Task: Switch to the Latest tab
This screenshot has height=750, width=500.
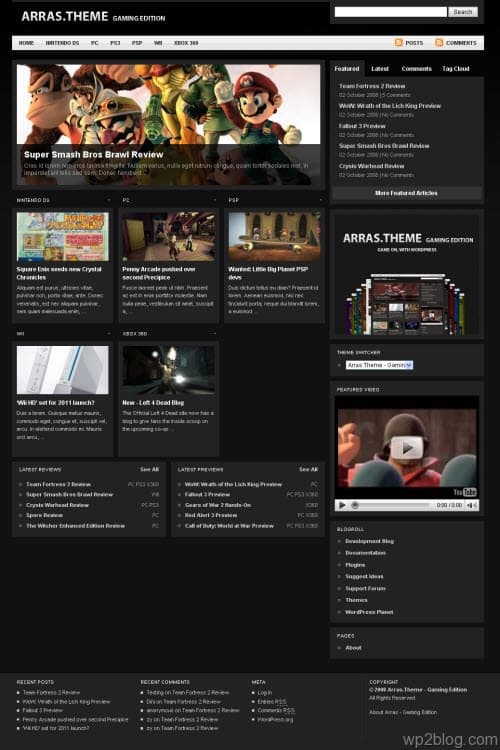Action: pyautogui.click(x=380, y=69)
